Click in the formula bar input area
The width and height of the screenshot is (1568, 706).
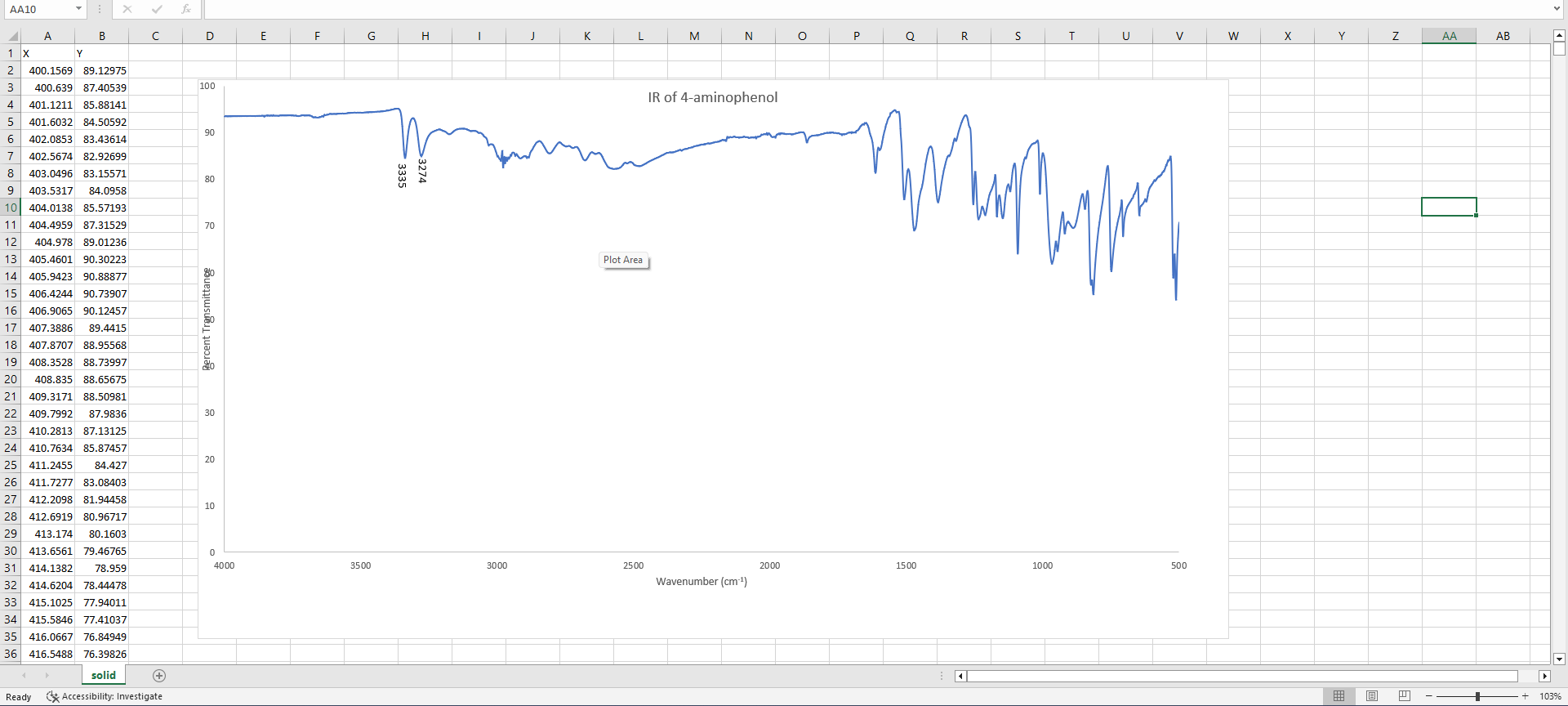(877, 9)
